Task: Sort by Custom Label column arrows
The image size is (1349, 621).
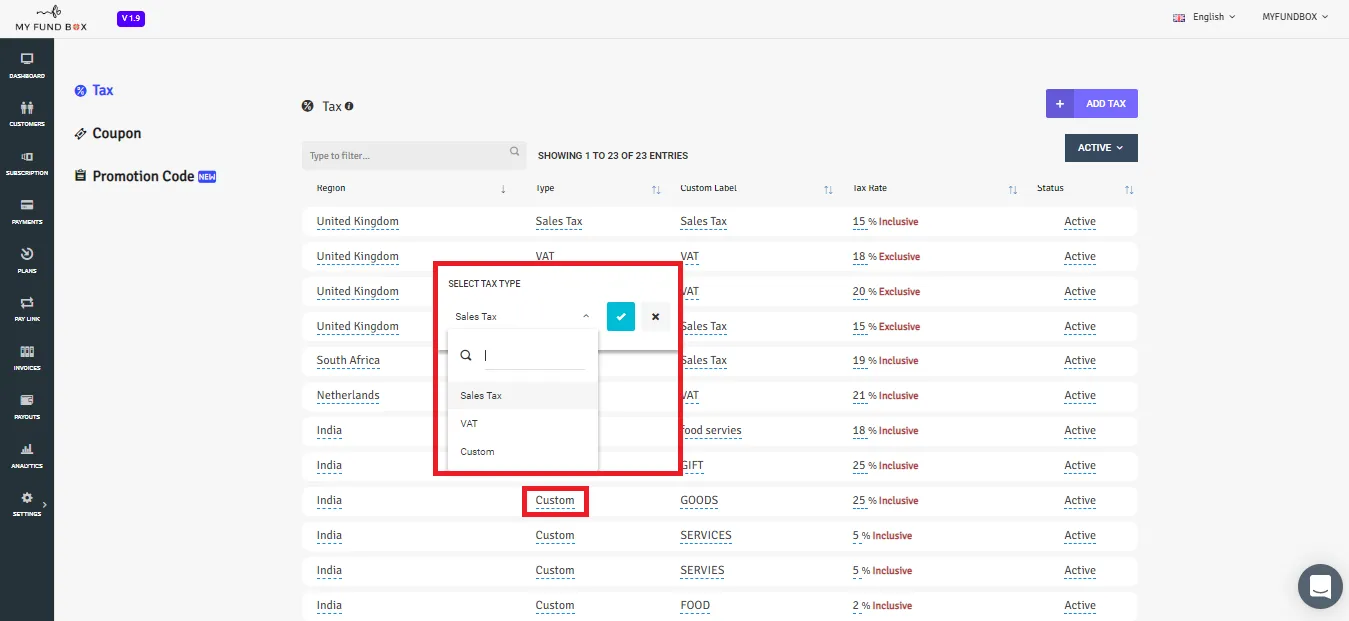Action: click(x=828, y=189)
